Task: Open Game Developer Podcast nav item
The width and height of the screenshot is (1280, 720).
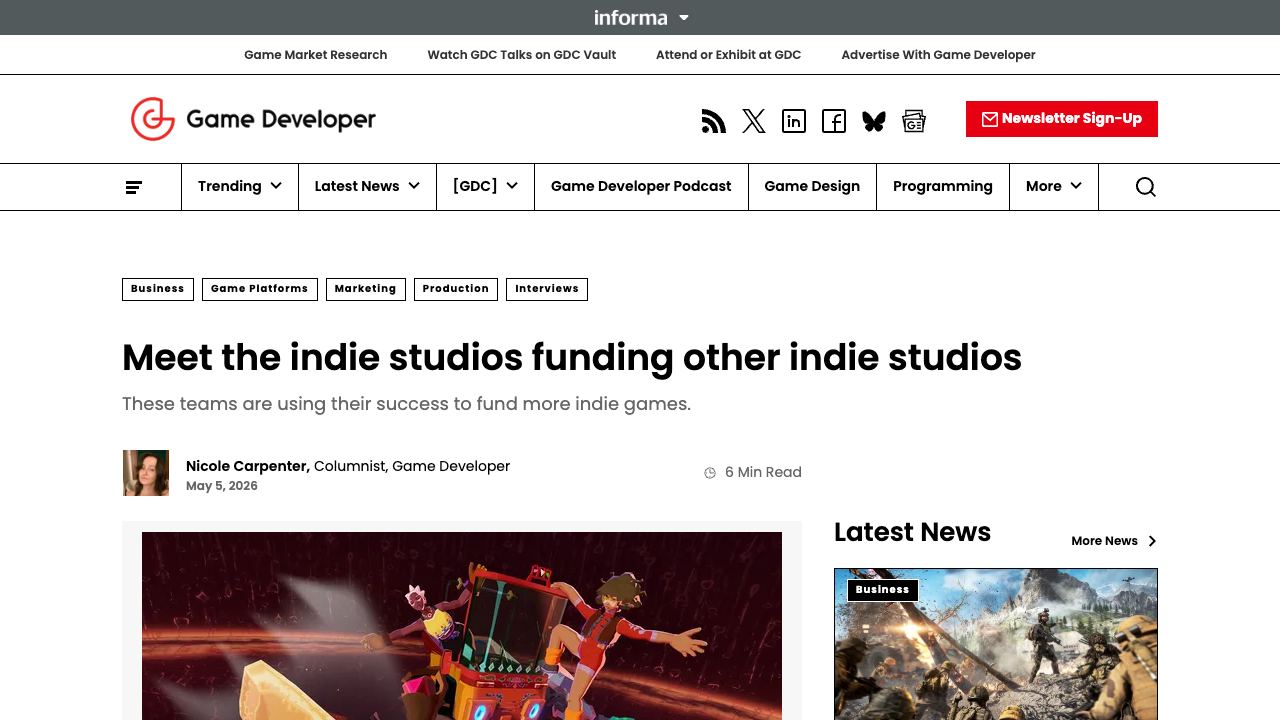Action: click(641, 187)
